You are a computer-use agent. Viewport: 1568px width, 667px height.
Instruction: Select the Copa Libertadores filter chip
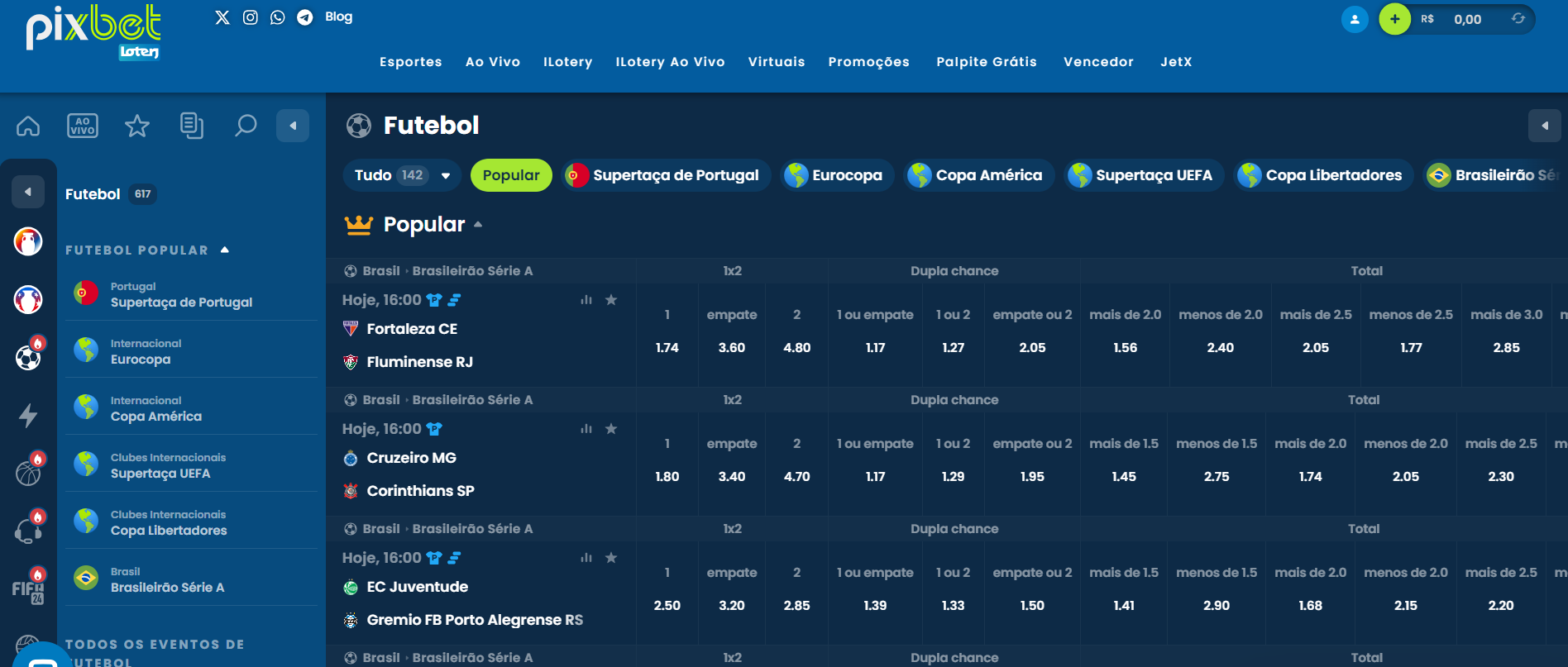[1323, 175]
